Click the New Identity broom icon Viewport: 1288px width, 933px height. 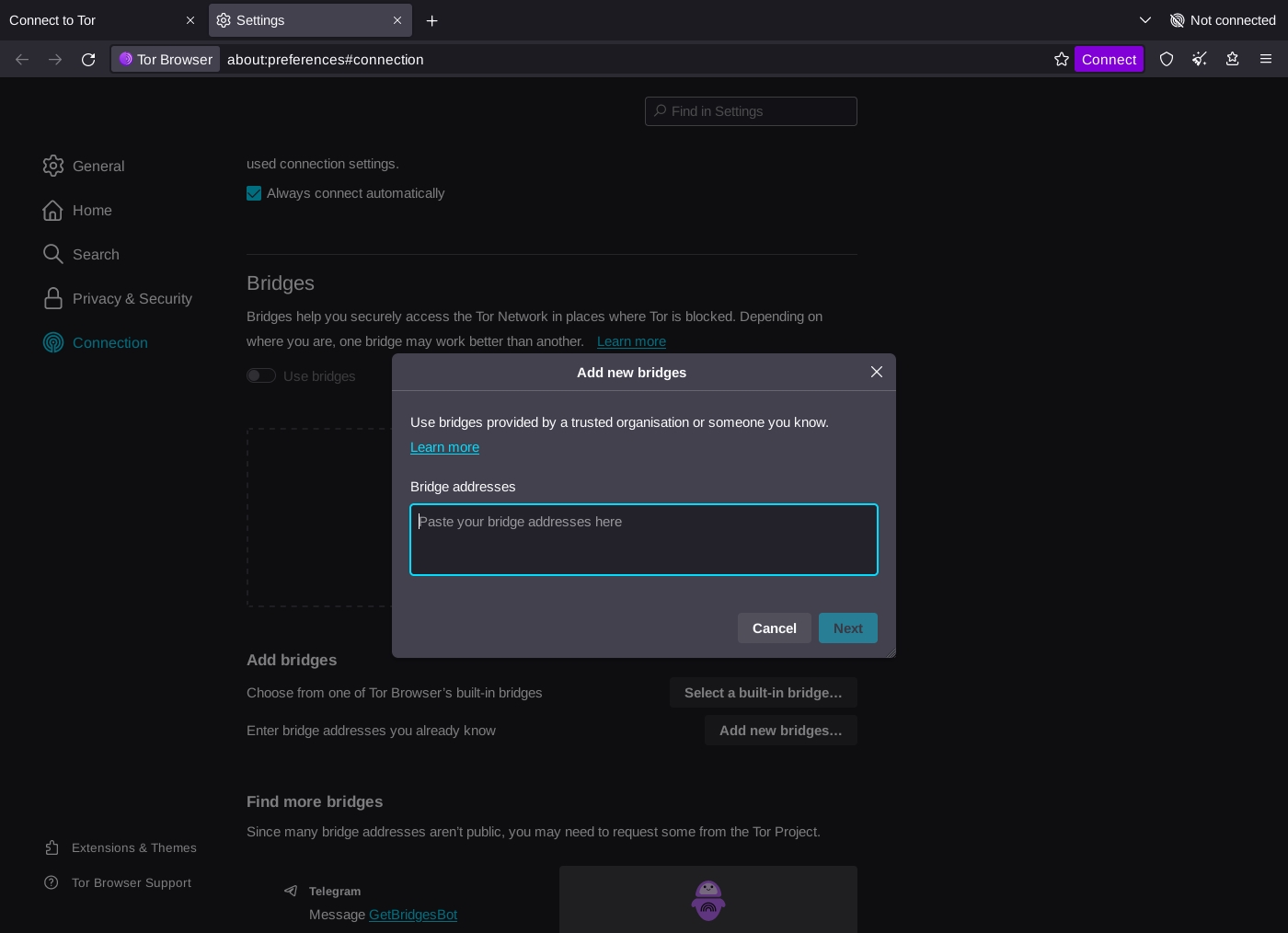pyautogui.click(x=1200, y=59)
